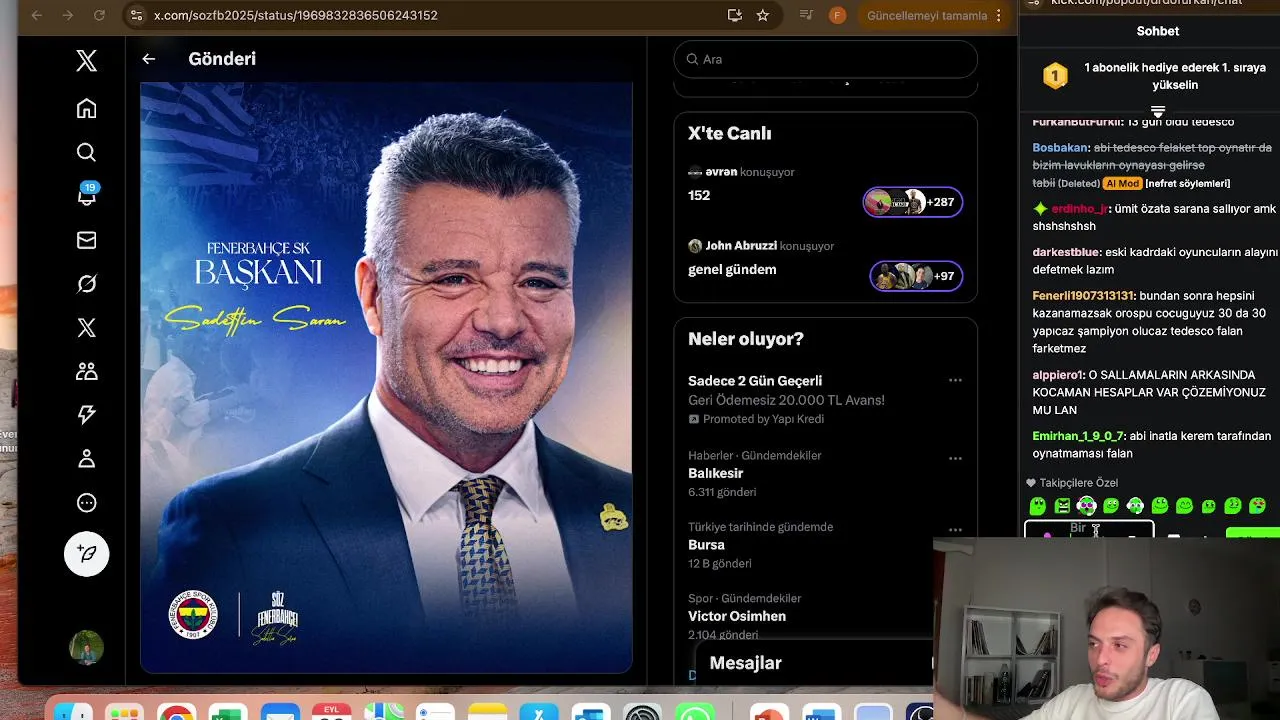The height and width of the screenshot is (720, 1280).
Task: Open more options for Yapı Kredi ad
Action: (955, 380)
